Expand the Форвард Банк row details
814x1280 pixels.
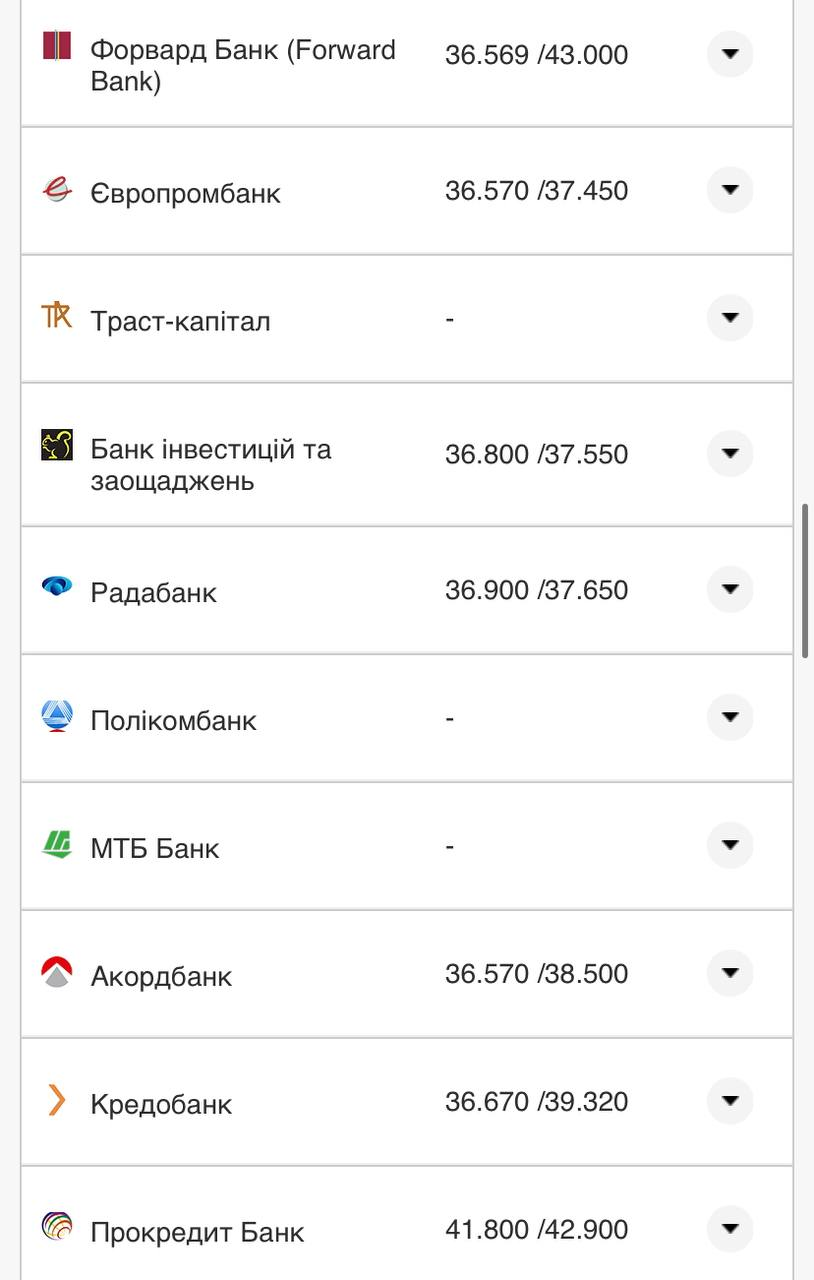pos(730,54)
